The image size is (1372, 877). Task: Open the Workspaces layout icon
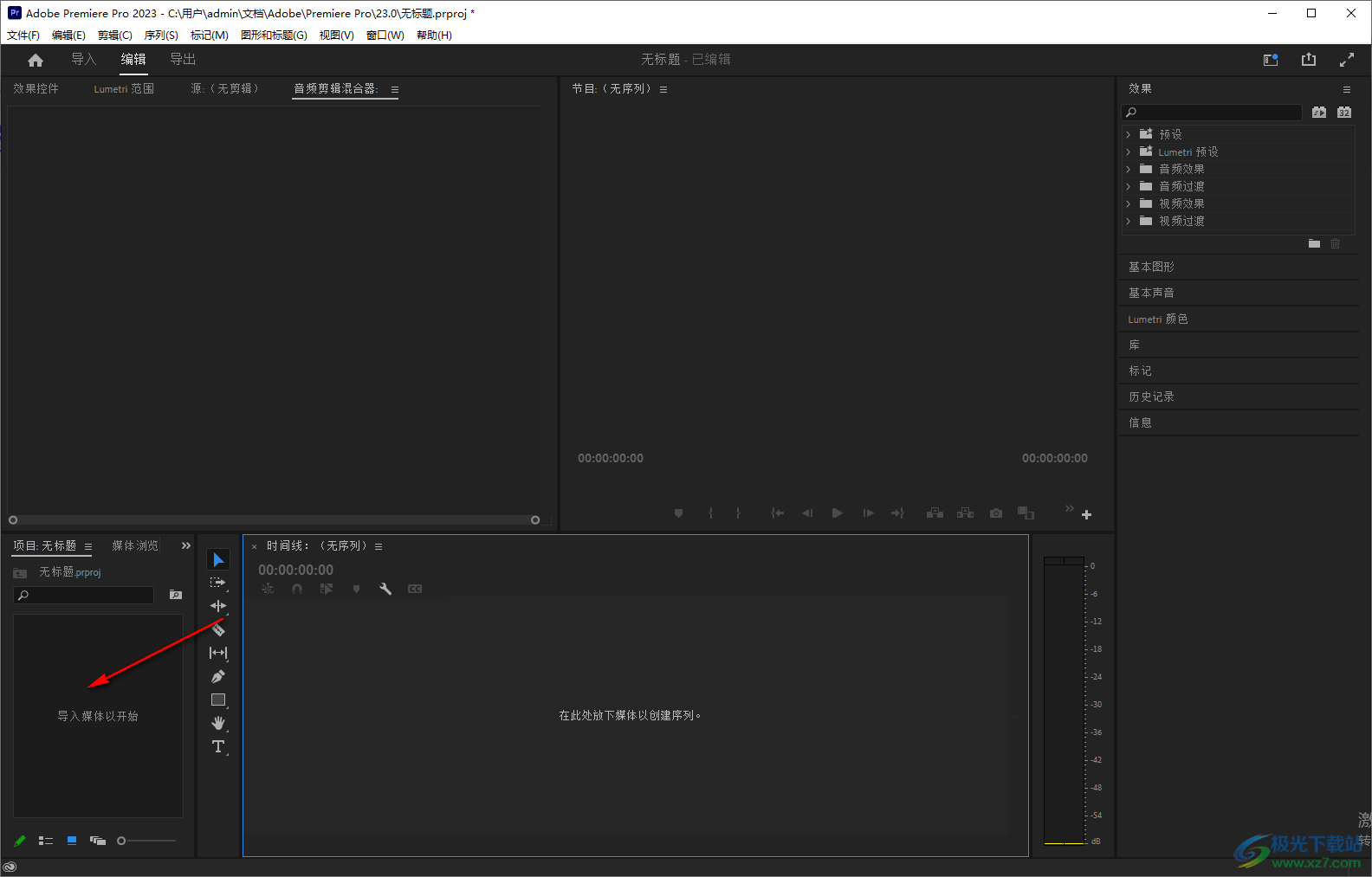[x=1271, y=60]
